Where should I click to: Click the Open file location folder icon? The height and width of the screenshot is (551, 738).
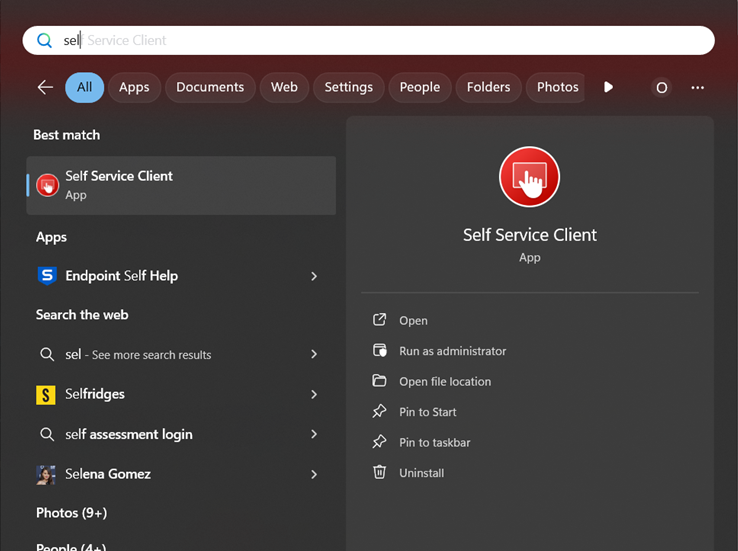379,381
